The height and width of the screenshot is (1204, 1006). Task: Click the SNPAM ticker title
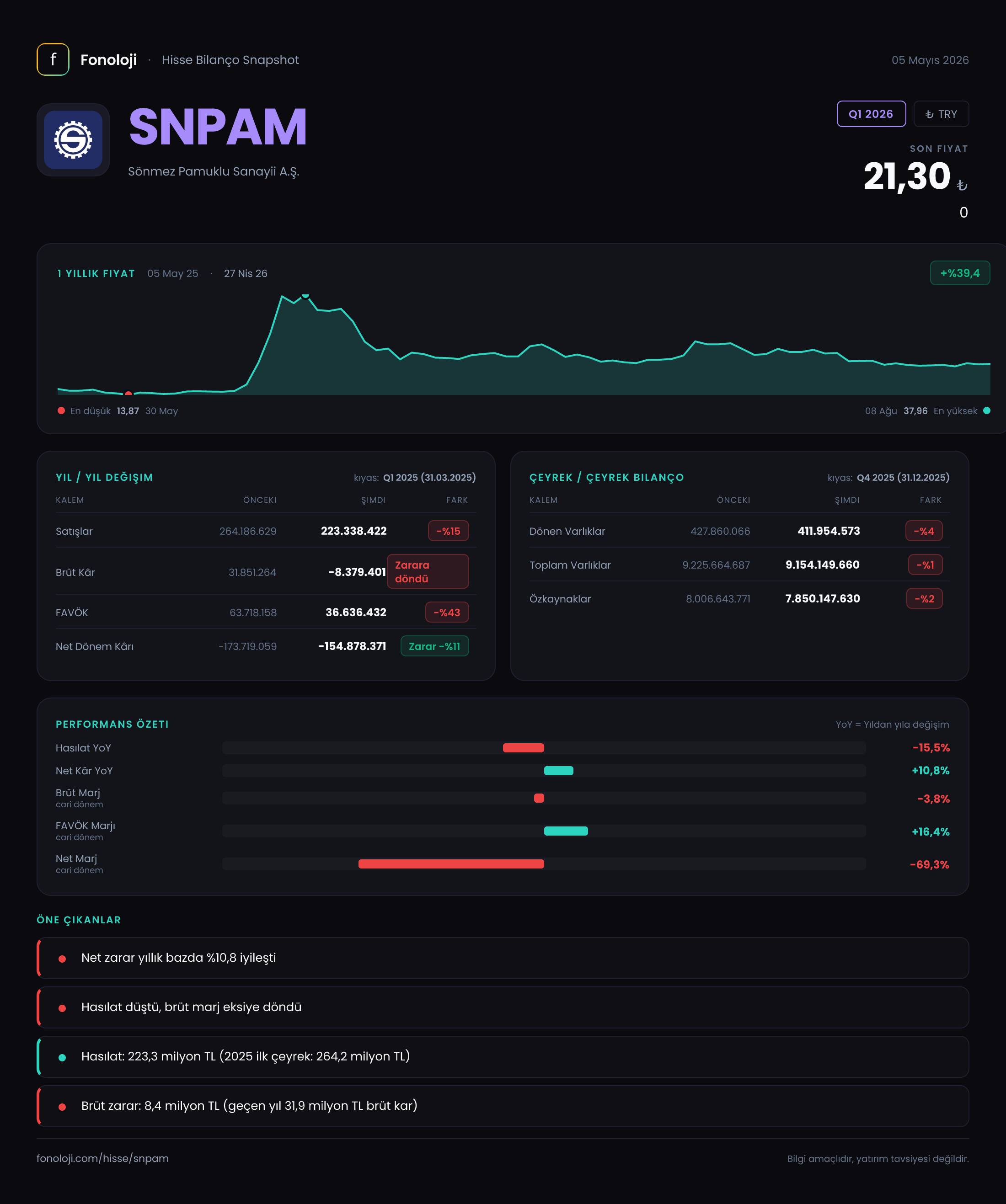tap(218, 127)
